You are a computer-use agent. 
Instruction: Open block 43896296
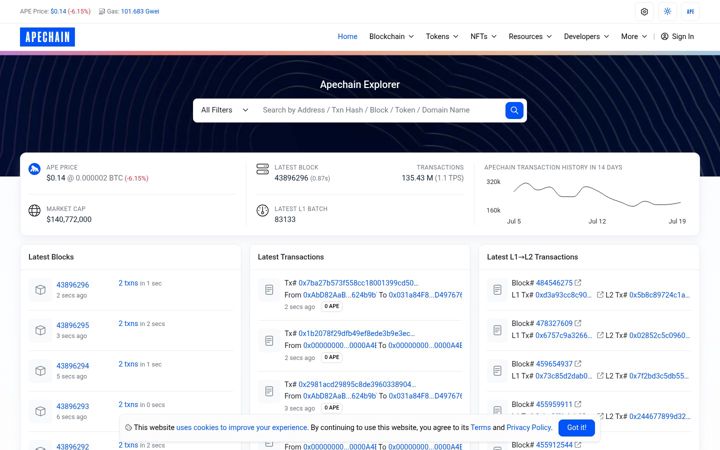click(73, 285)
